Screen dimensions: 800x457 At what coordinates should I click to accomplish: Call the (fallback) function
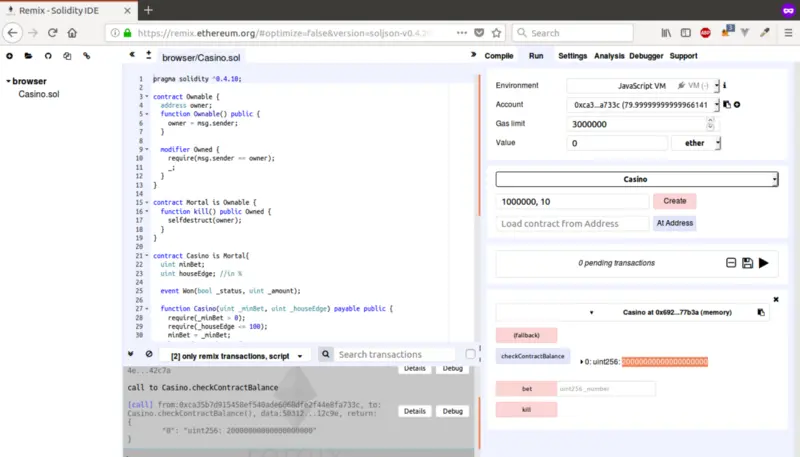pyautogui.click(x=527, y=335)
